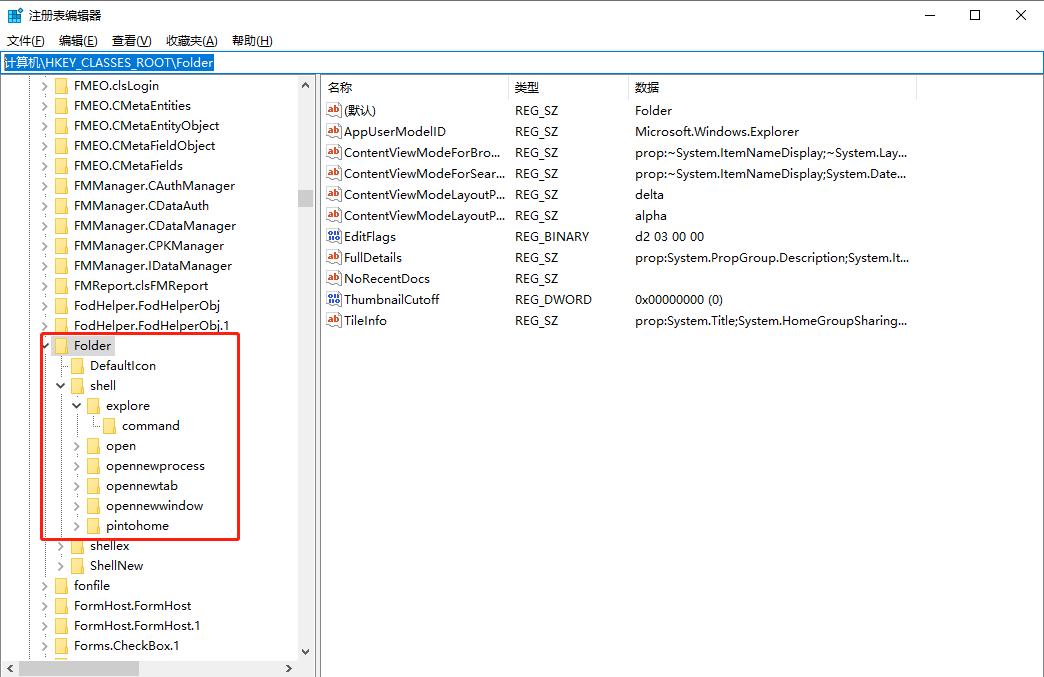1044x677 pixels.
Task: Click the REG_BINARY type cell
Action: [552, 236]
